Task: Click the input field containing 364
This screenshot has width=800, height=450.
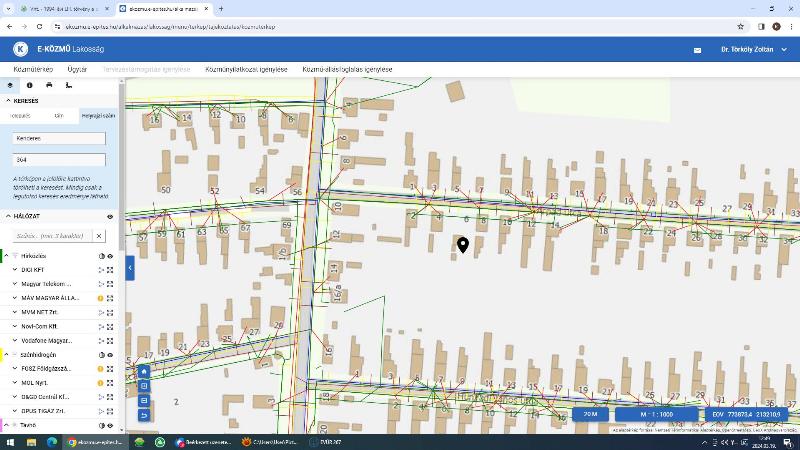Action: (x=59, y=159)
